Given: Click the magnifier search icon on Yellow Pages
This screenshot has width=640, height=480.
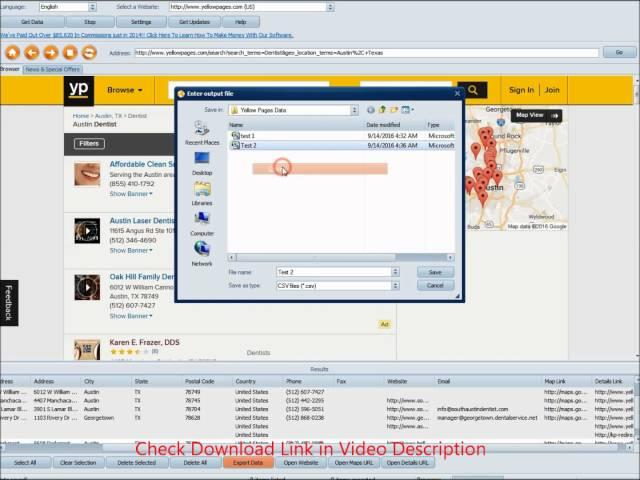Looking at the screenshot, I should click(472, 90).
